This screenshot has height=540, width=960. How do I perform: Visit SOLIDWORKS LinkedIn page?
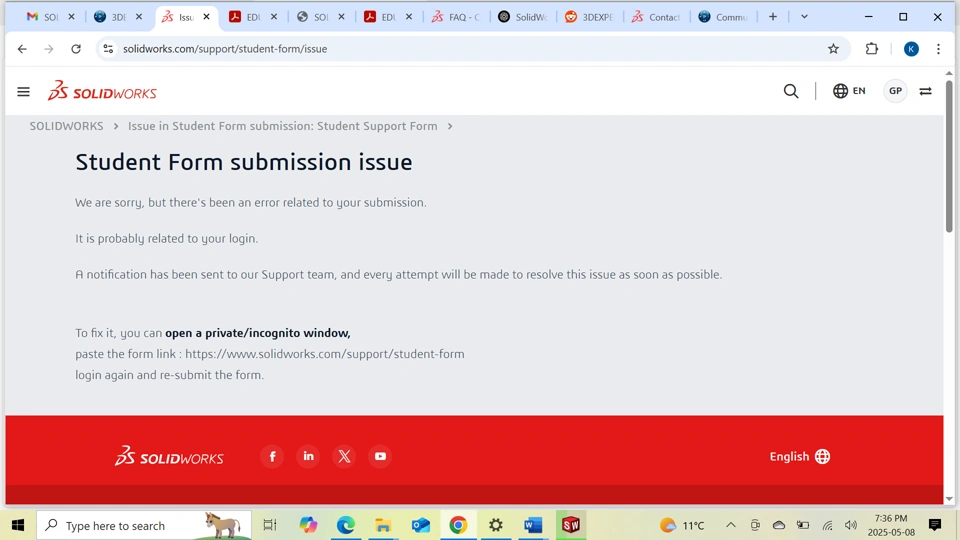coord(308,456)
